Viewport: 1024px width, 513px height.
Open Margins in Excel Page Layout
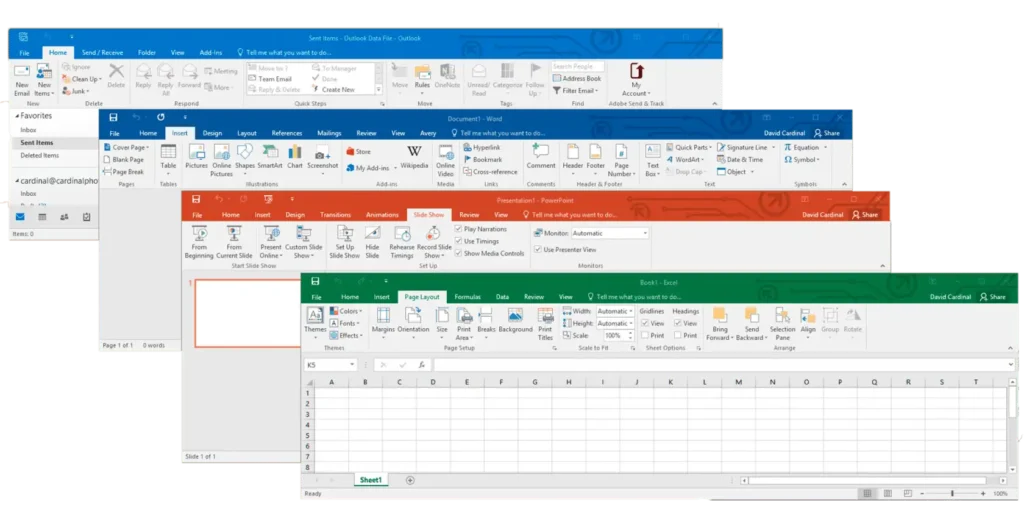tap(383, 324)
